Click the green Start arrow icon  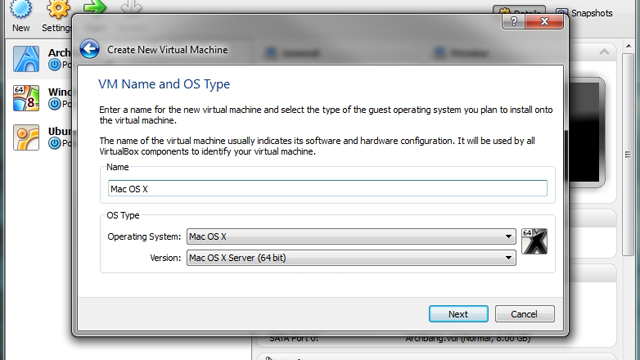pyautogui.click(x=94, y=7)
